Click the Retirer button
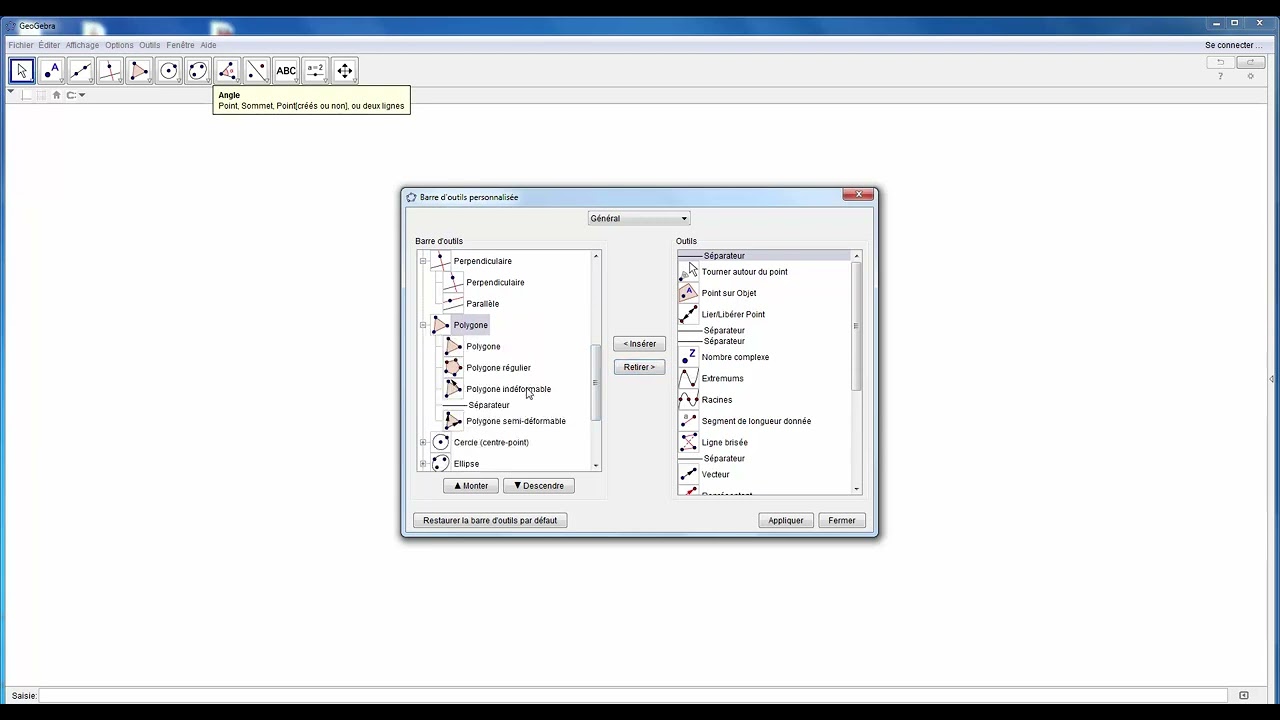The image size is (1280, 720). pos(639,367)
